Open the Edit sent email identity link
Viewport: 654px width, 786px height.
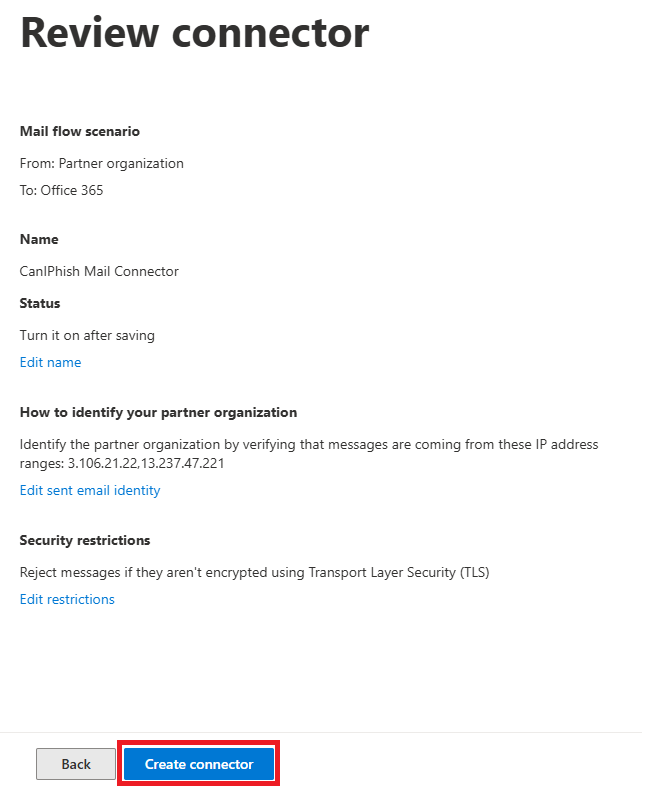click(x=90, y=490)
